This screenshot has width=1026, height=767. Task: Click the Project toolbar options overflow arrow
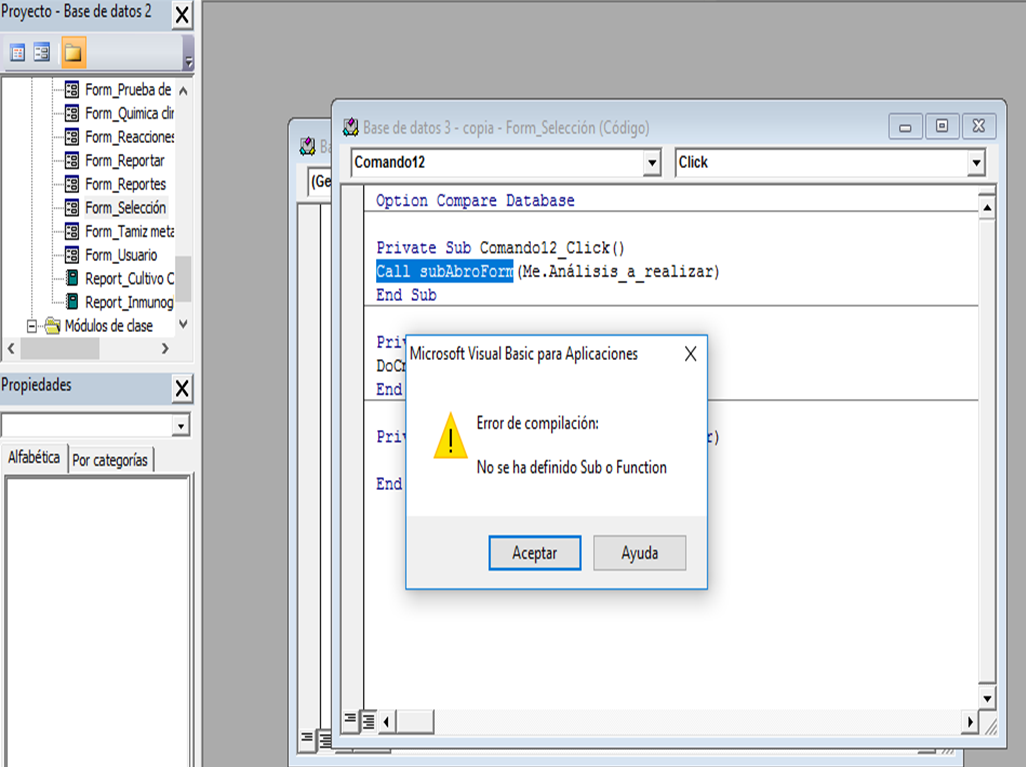(188, 62)
